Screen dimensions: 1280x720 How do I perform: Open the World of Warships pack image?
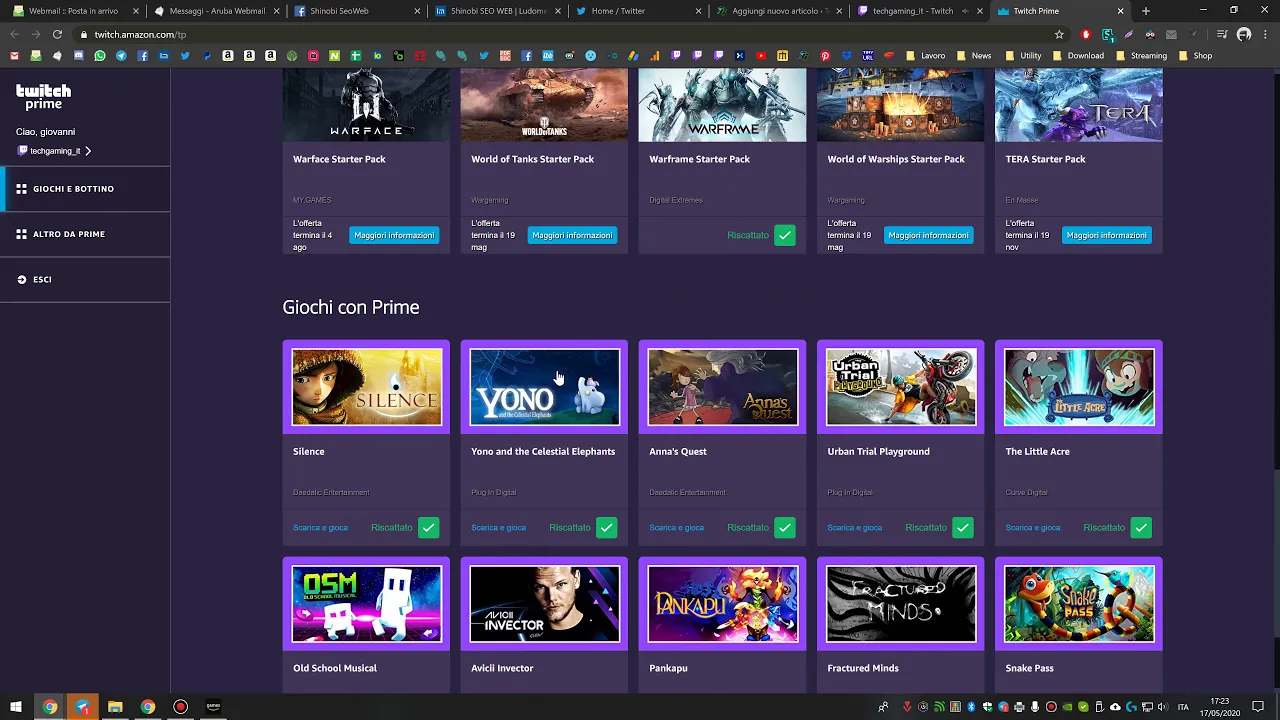click(x=901, y=105)
